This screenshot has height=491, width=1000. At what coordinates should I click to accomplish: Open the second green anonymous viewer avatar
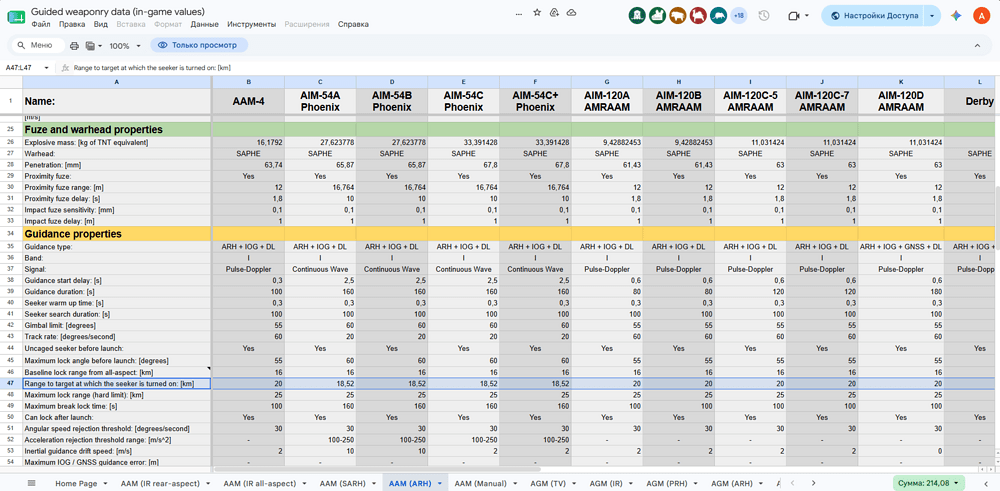click(658, 16)
